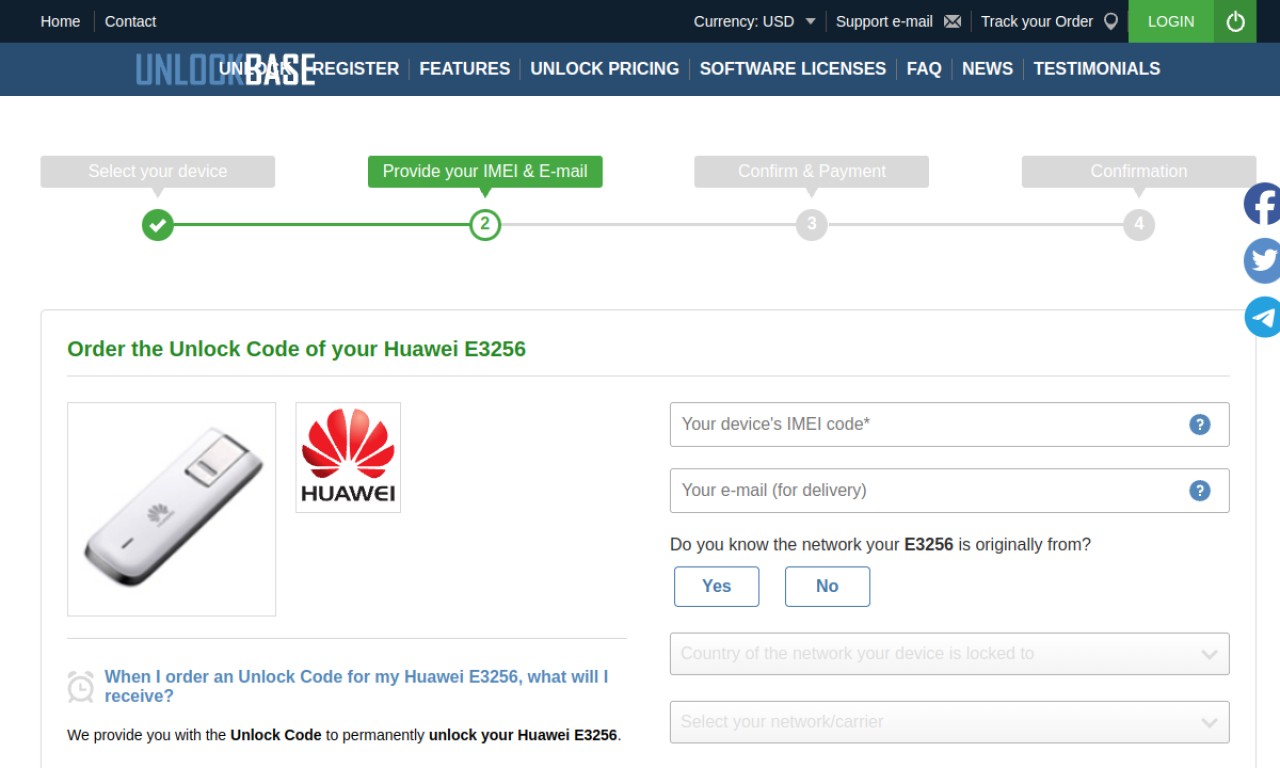This screenshot has height=768, width=1280.
Task: Click the step 2 circle indicator
Action: 485,224
